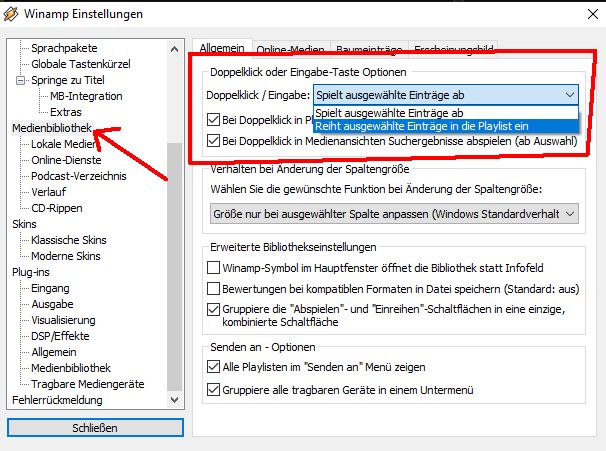
Task: Toggle Gruppiere alle tragbaren Geräte in einem Untermenü
Action: (213, 390)
